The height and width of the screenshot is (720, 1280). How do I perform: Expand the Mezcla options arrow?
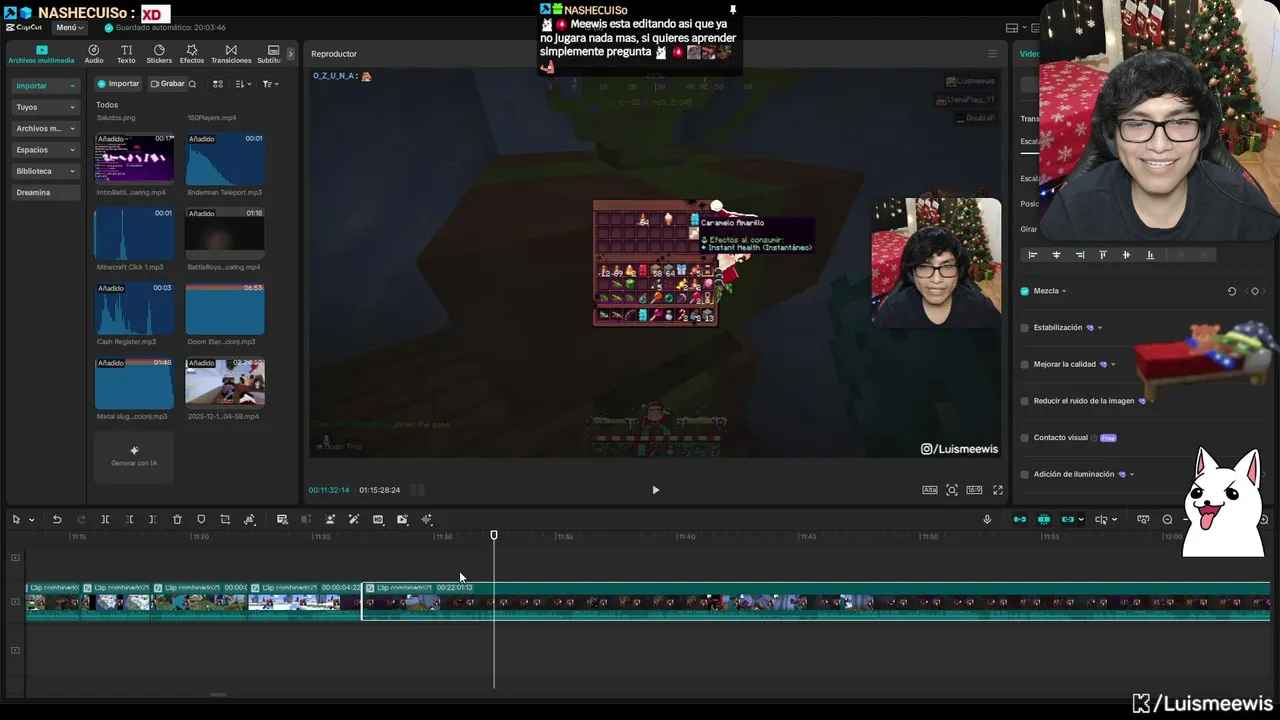tap(1064, 291)
